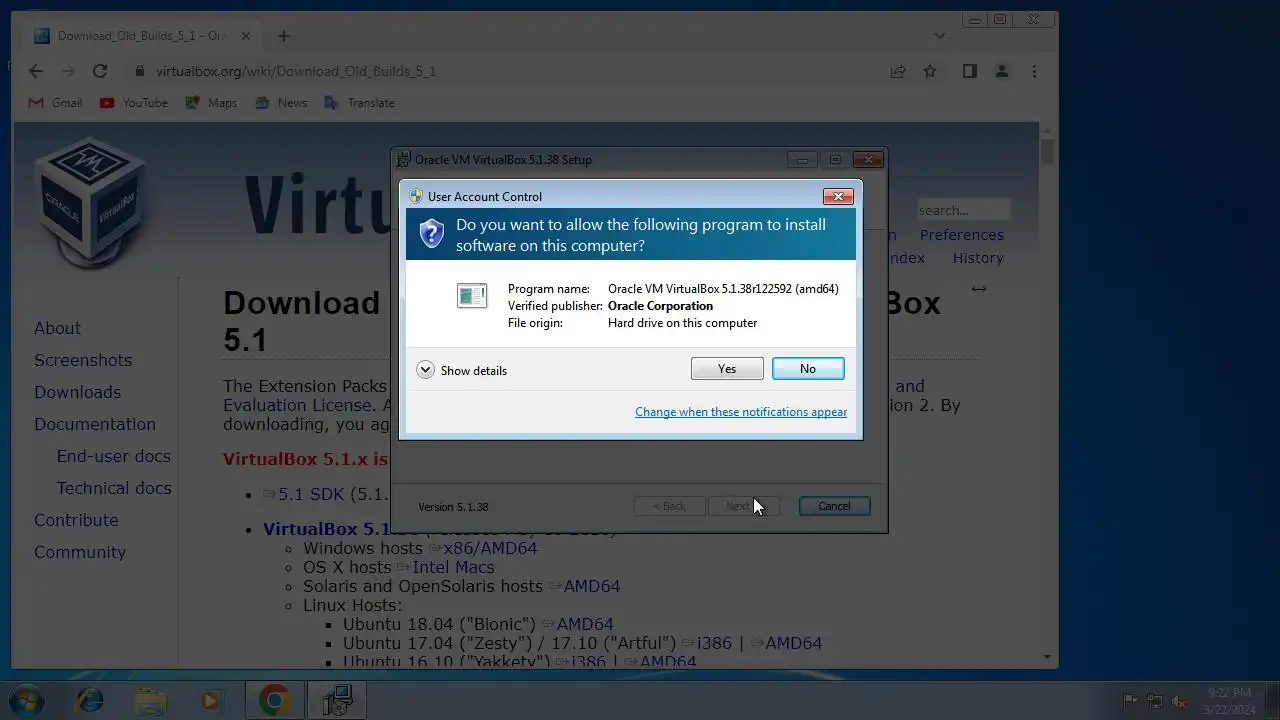Screen dimensions: 1280x720
Task: Click No in the User Account Control dialog
Action: coord(808,369)
